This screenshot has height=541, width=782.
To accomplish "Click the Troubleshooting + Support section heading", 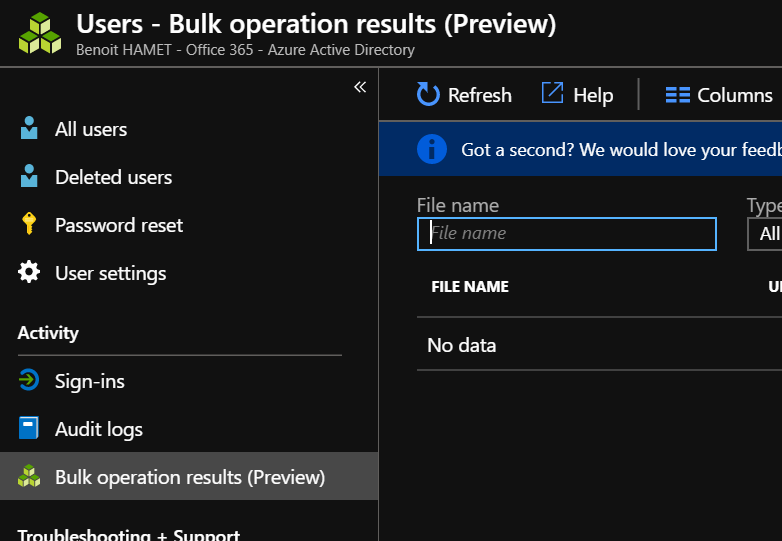I will pyautogui.click(x=128, y=534).
